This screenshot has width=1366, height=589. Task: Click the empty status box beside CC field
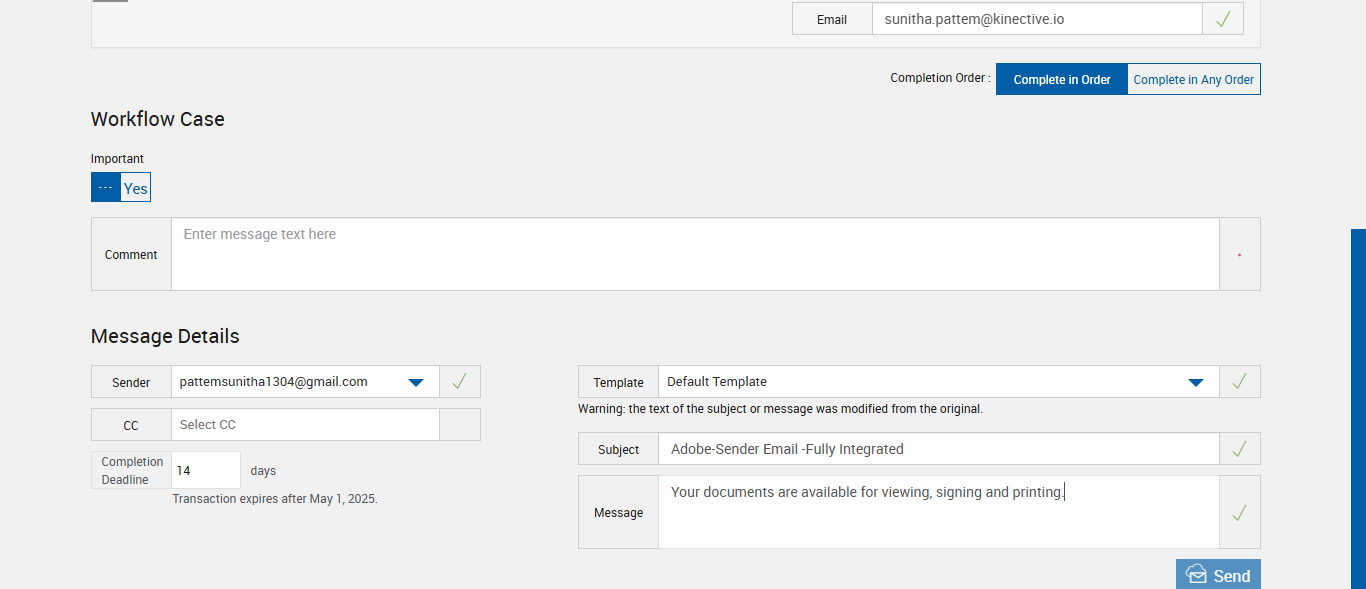459,425
